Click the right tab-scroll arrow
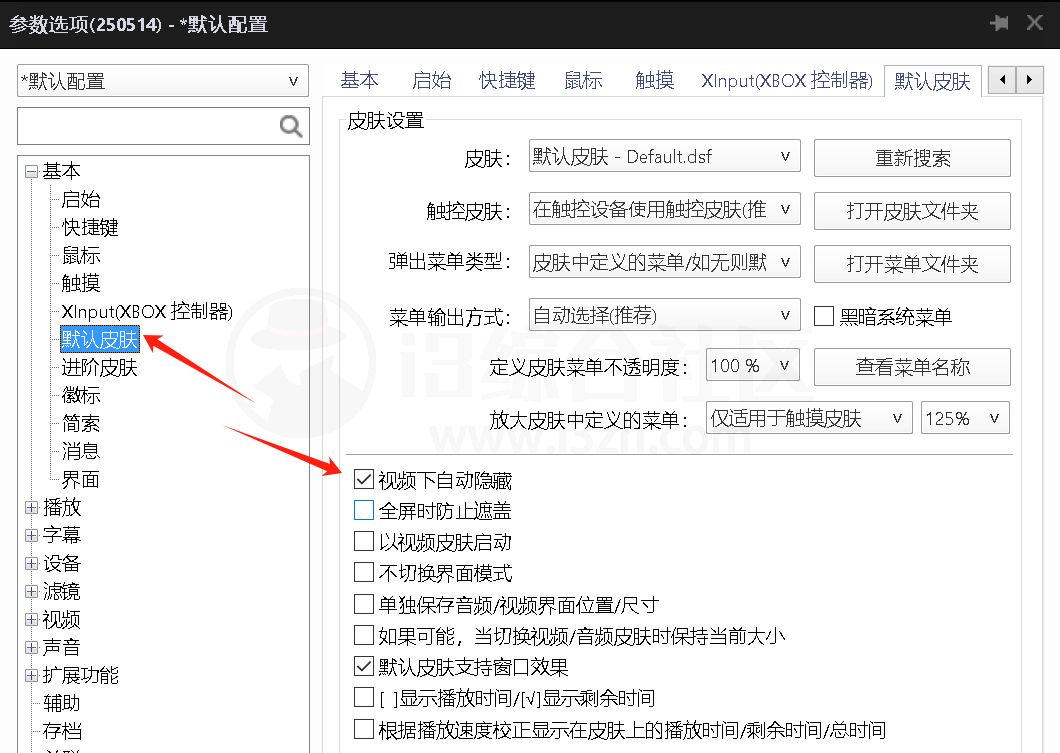Image resolution: width=1060 pixels, height=753 pixels. click(1031, 79)
